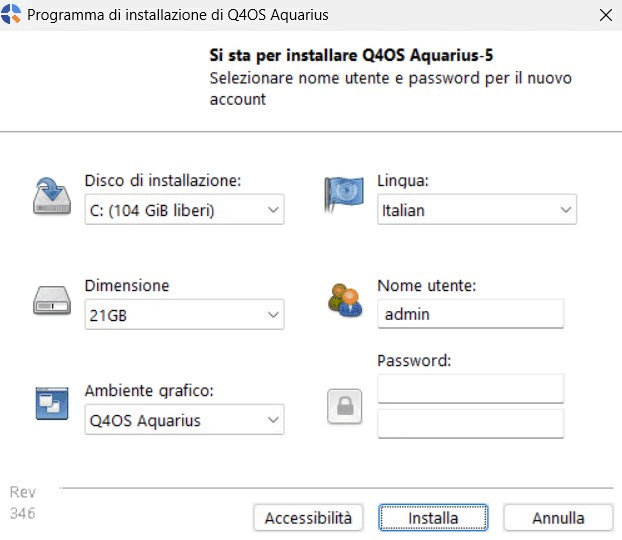The height and width of the screenshot is (540, 622).
Task: Click the 'Disco di installazione:' label
Action: coord(163,181)
